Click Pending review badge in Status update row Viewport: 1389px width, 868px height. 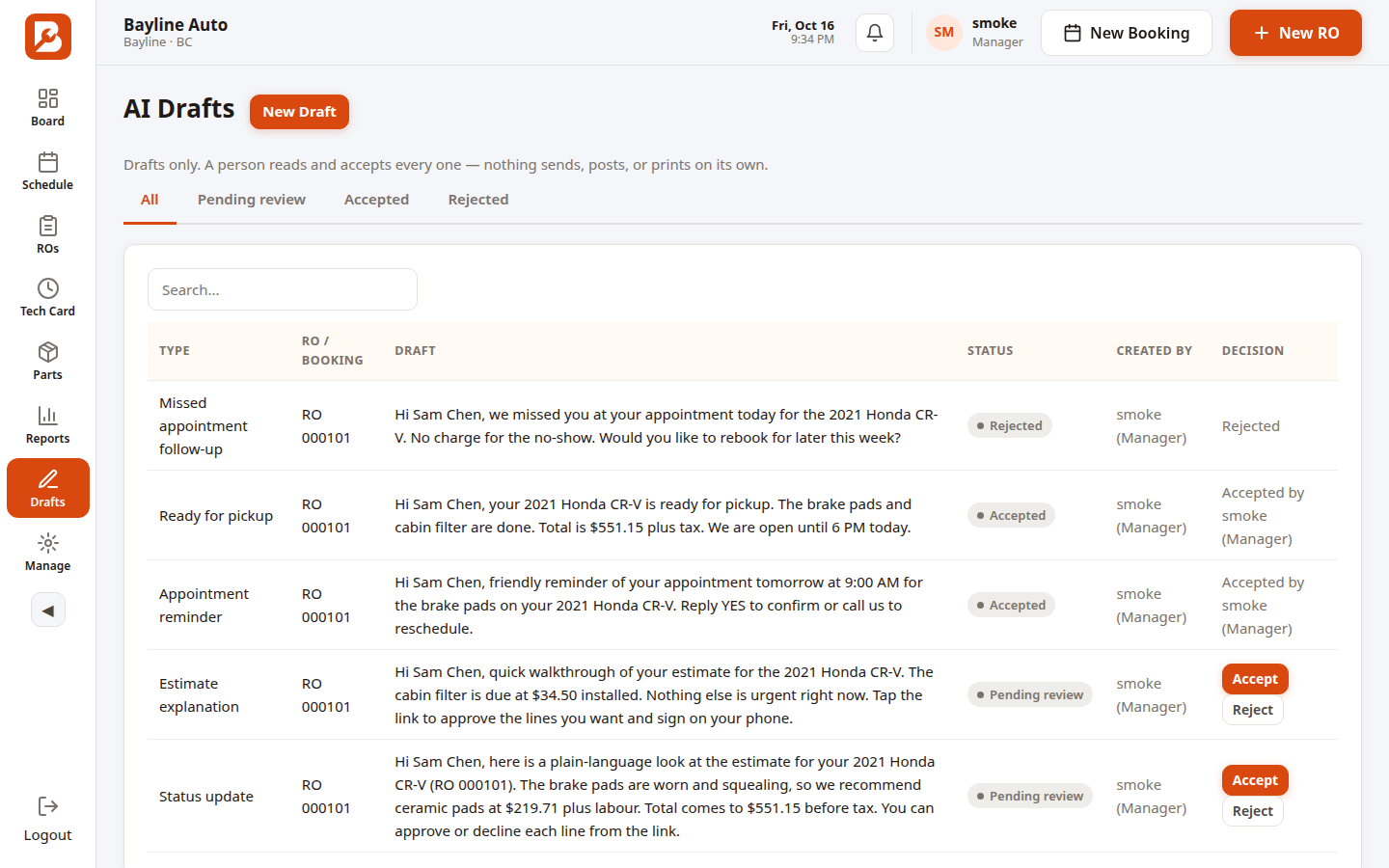(x=1030, y=796)
